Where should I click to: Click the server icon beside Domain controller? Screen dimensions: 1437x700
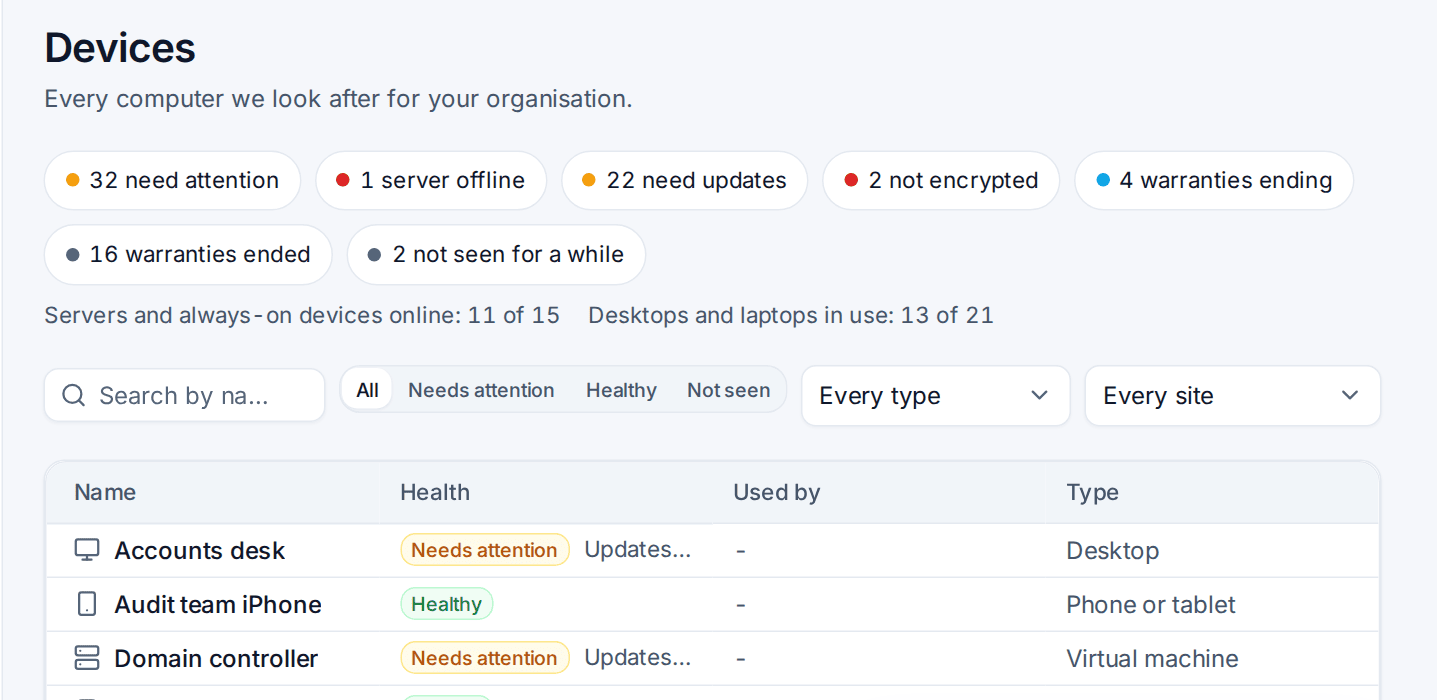88,658
